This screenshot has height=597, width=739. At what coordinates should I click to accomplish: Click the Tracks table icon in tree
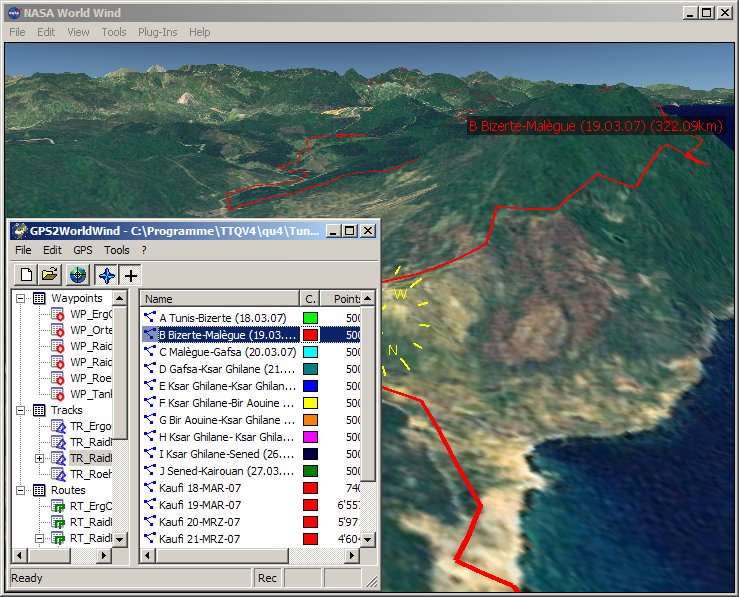[39, 410]
